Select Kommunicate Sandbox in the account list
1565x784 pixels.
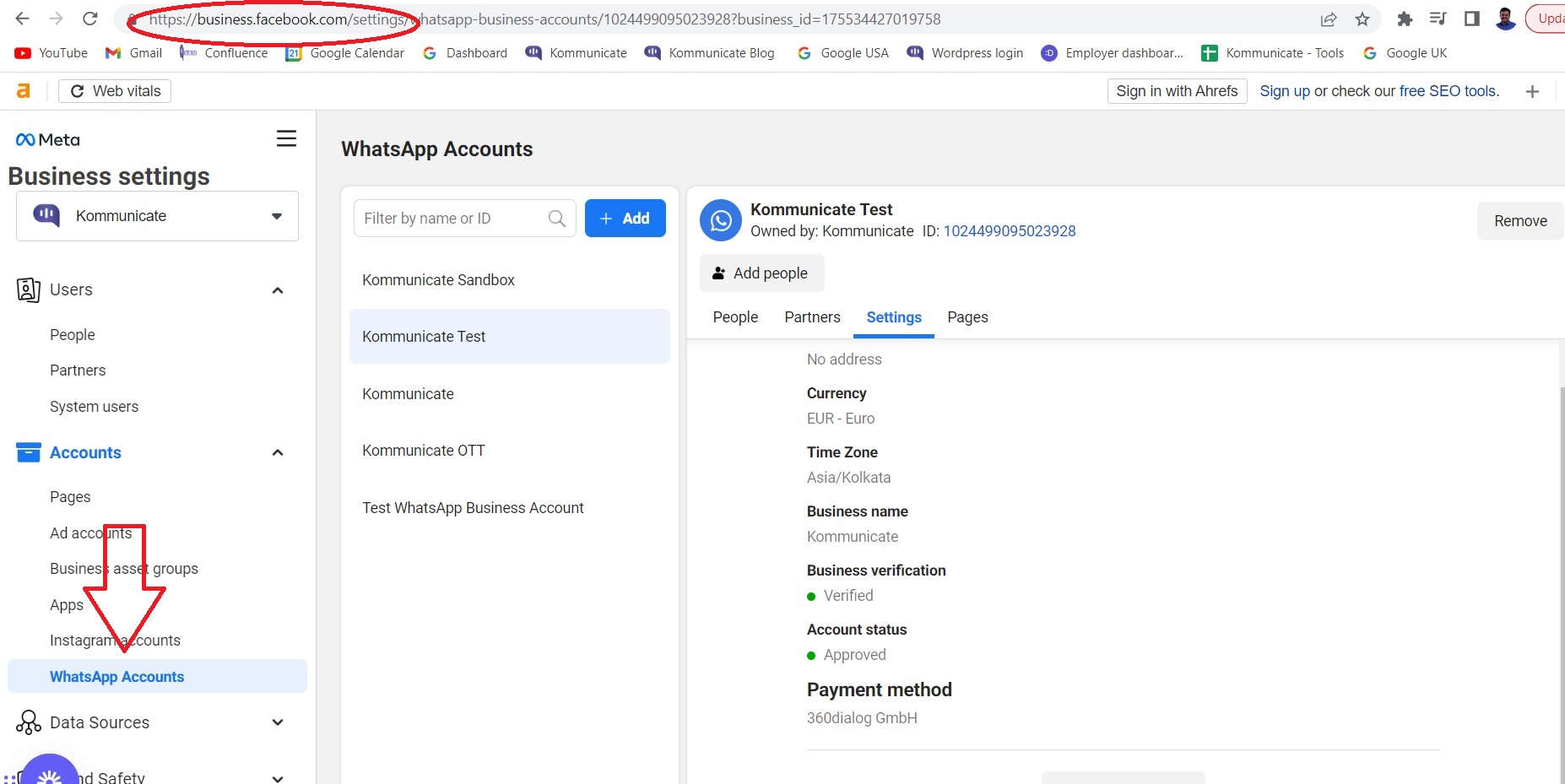(x=438, y=280)
